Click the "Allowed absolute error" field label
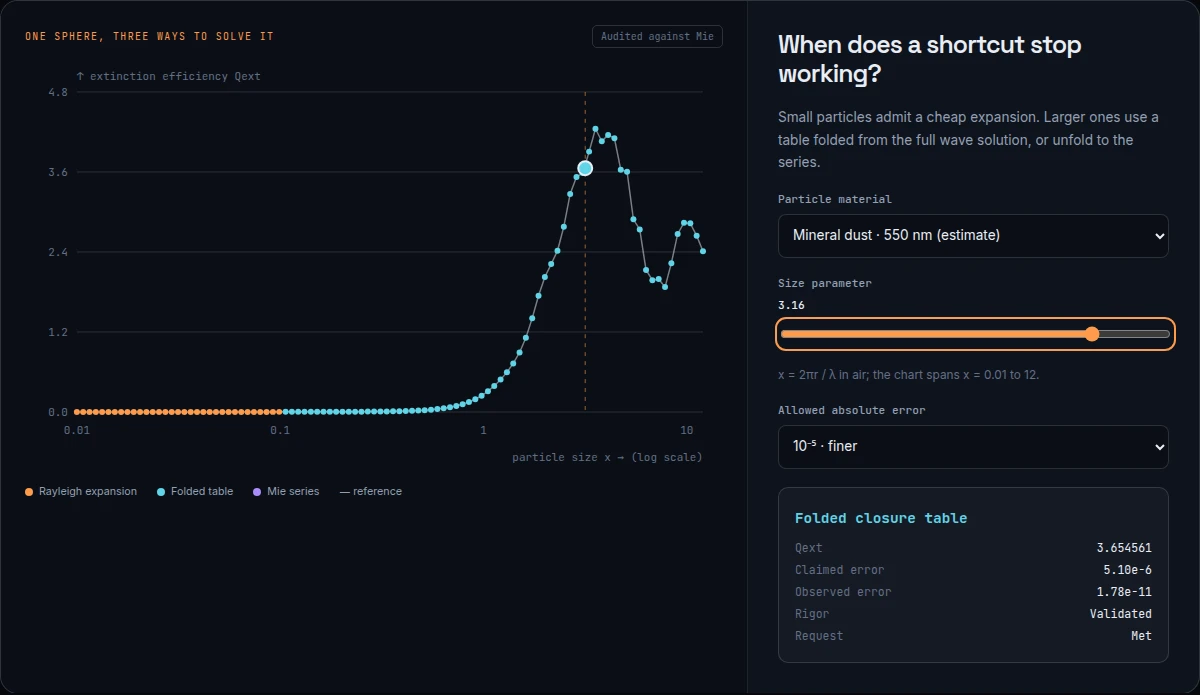Viewport: 1200px width, 695px height. (x=852, y=410)
